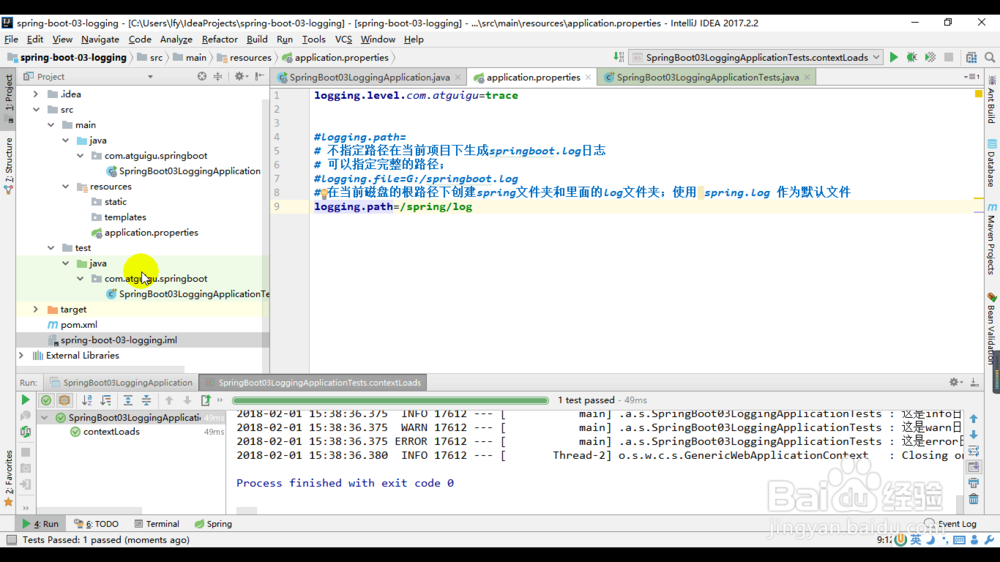The height and width of the screenshot is (562, 1000).
Task: Toggle show ignored tests filter
Action: [x=64, y=400]
